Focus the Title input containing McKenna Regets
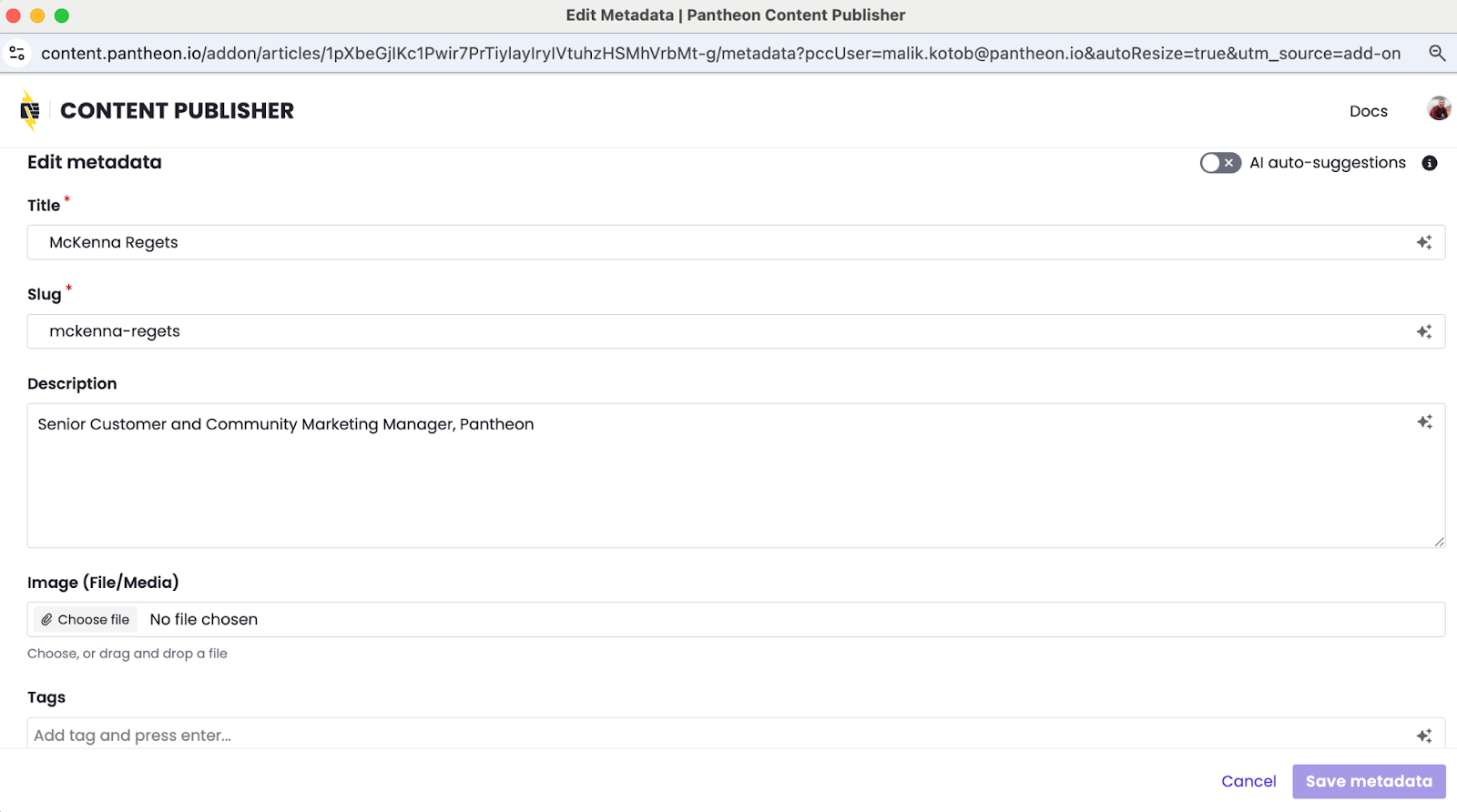1457x812 pixels. 710,242
